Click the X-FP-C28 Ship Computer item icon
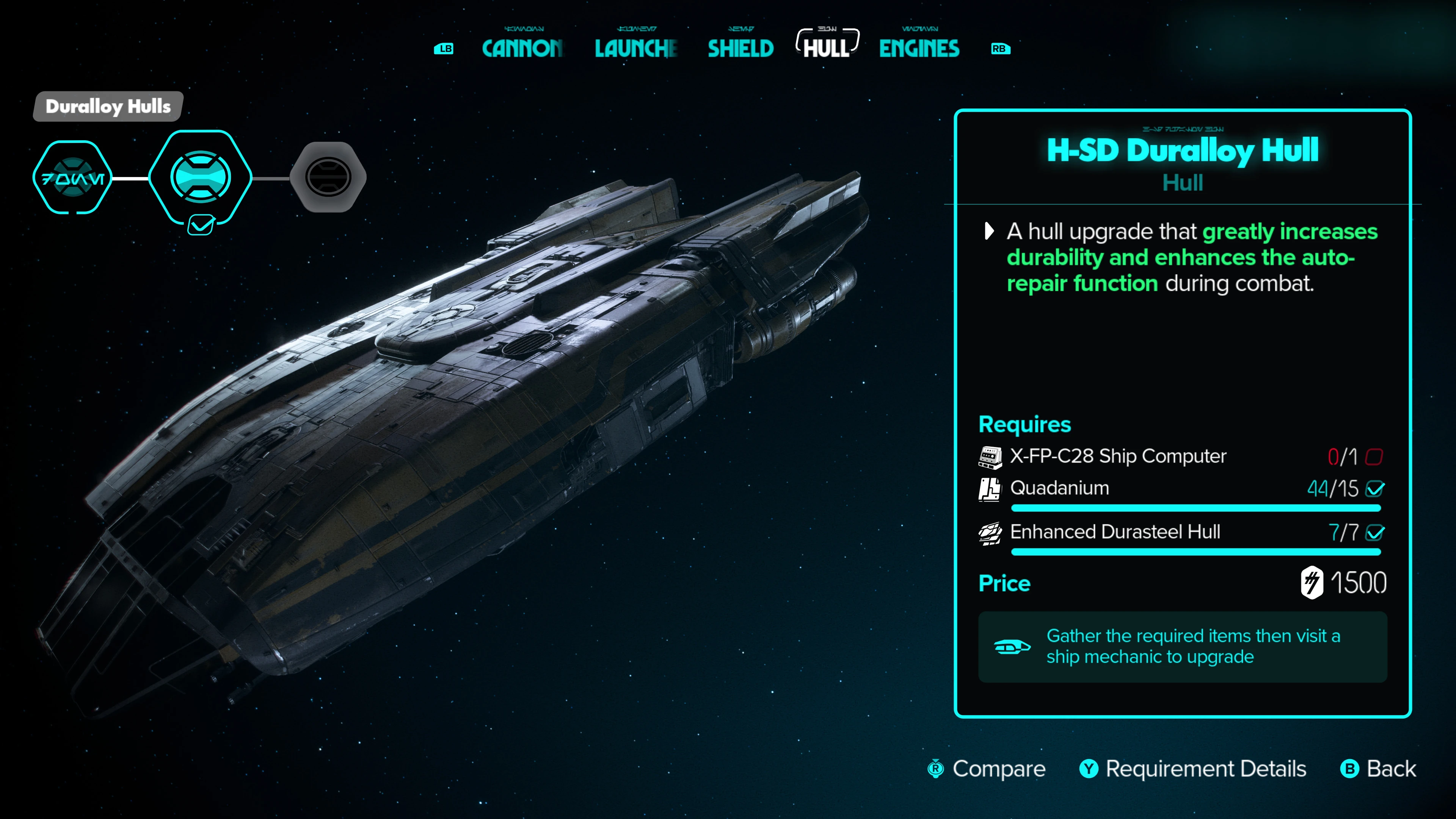The image size is (1456, 819). click(x=990, y=457)
